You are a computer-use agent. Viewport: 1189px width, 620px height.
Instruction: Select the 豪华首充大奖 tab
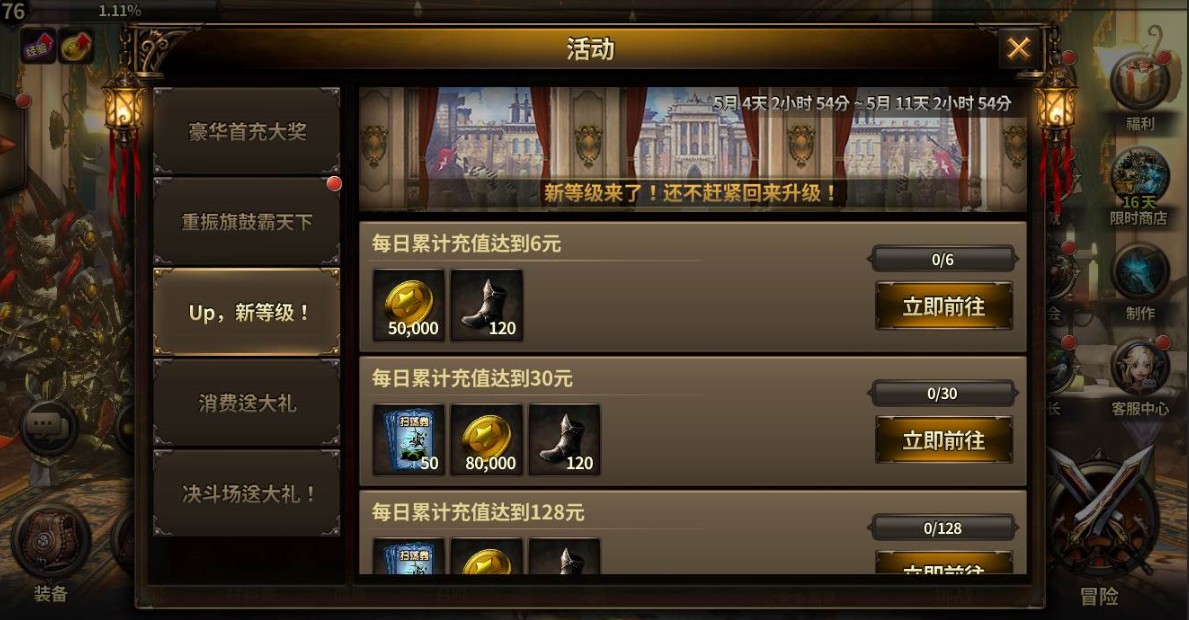click(x=246, y=131)
